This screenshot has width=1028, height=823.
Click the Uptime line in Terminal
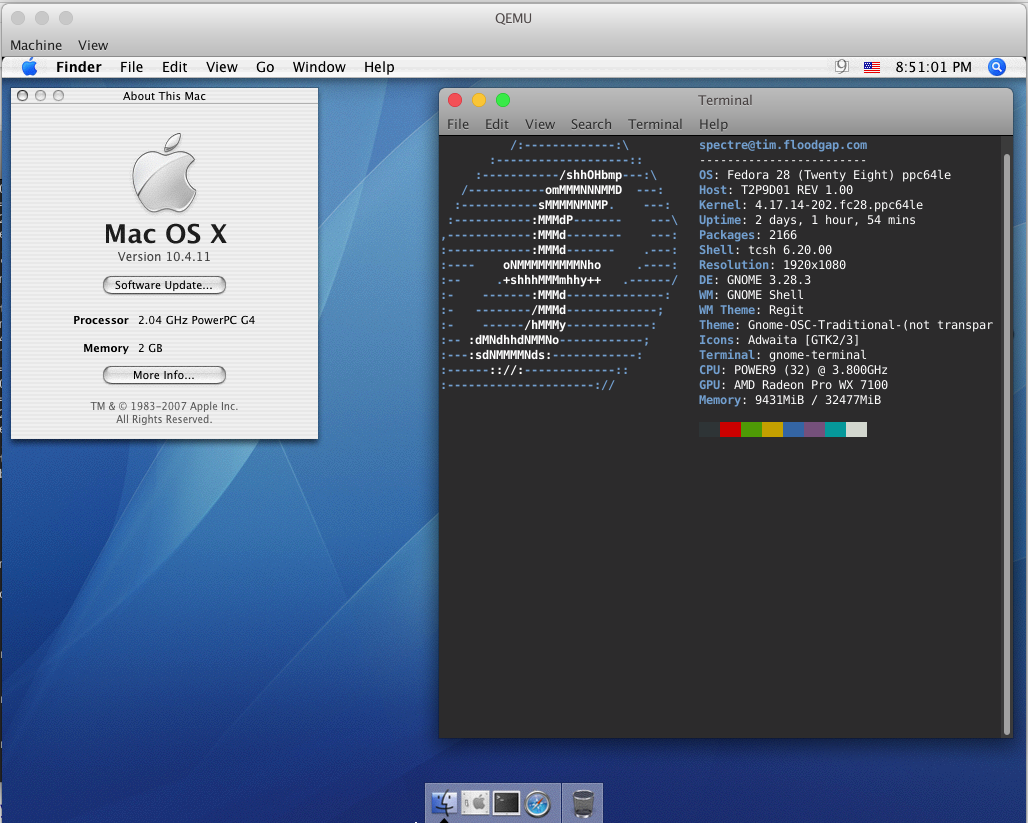[x=807, y=220]
